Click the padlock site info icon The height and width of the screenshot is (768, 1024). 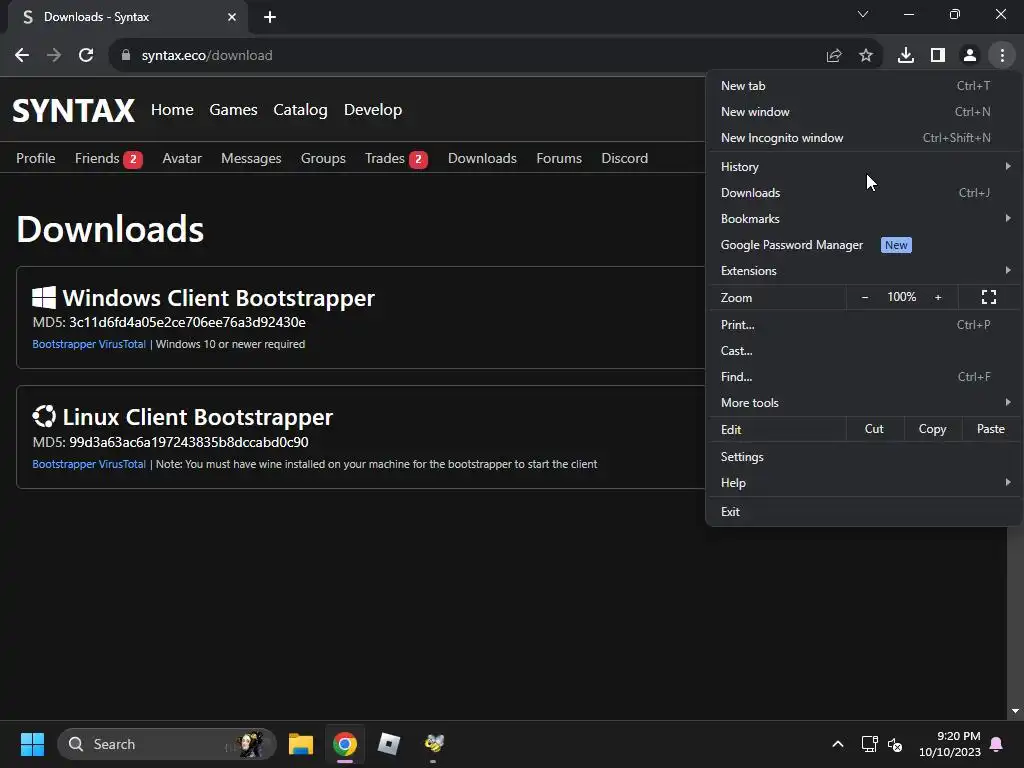(125, 56)
